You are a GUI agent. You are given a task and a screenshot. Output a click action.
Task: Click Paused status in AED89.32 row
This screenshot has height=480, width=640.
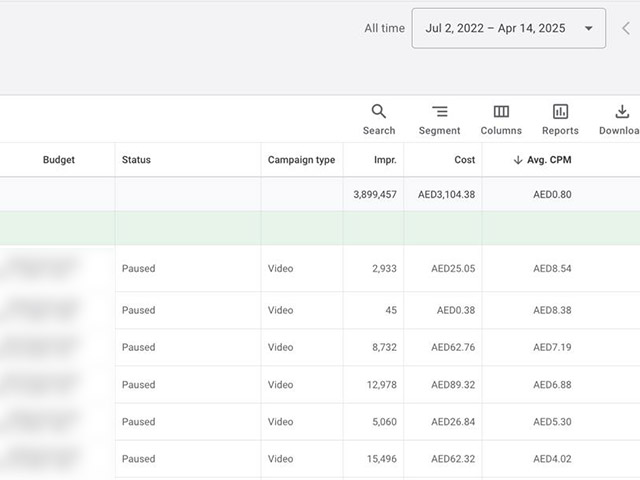point(138,384)
